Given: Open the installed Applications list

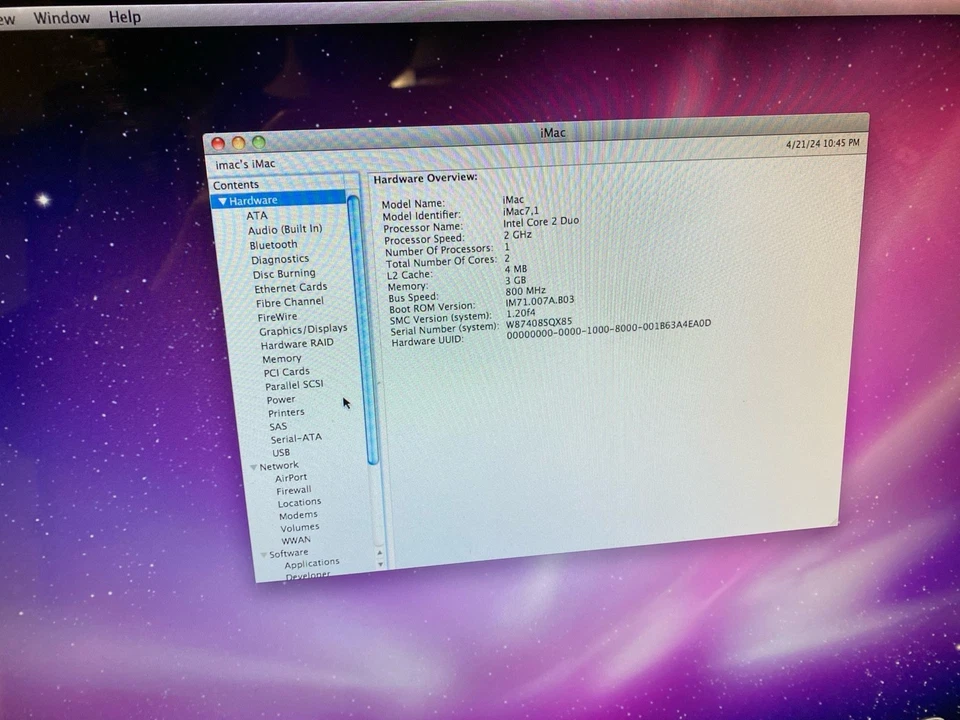Looking at the screenshot, I should (x=311, y=562).
